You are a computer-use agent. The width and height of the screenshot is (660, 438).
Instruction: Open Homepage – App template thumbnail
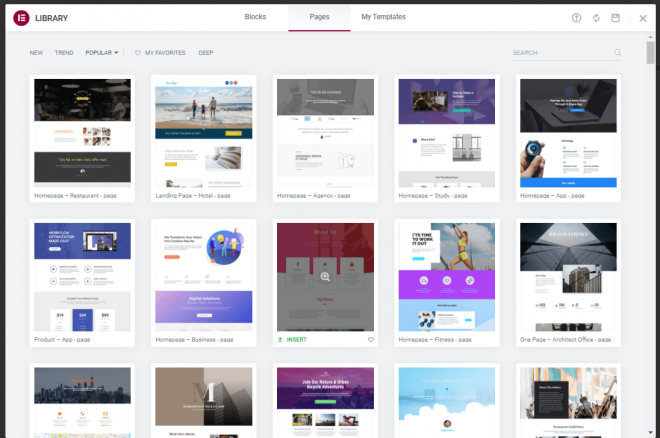[x=568, y=133]
